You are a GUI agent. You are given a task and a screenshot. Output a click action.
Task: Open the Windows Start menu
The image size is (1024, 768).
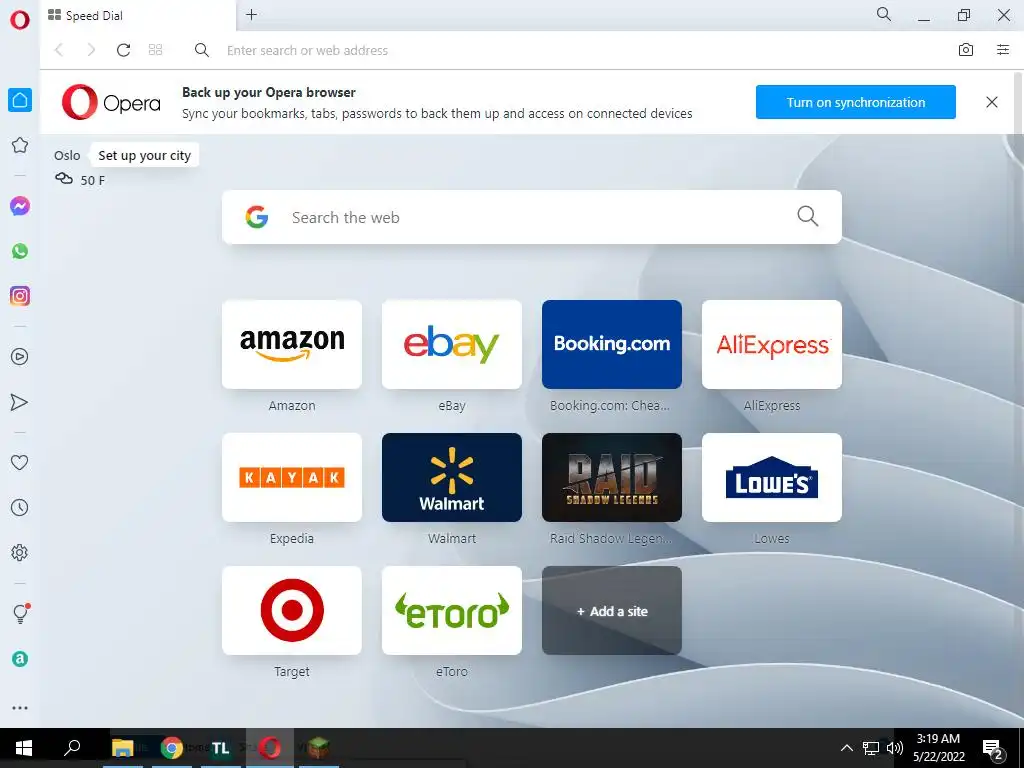point(24,748)
